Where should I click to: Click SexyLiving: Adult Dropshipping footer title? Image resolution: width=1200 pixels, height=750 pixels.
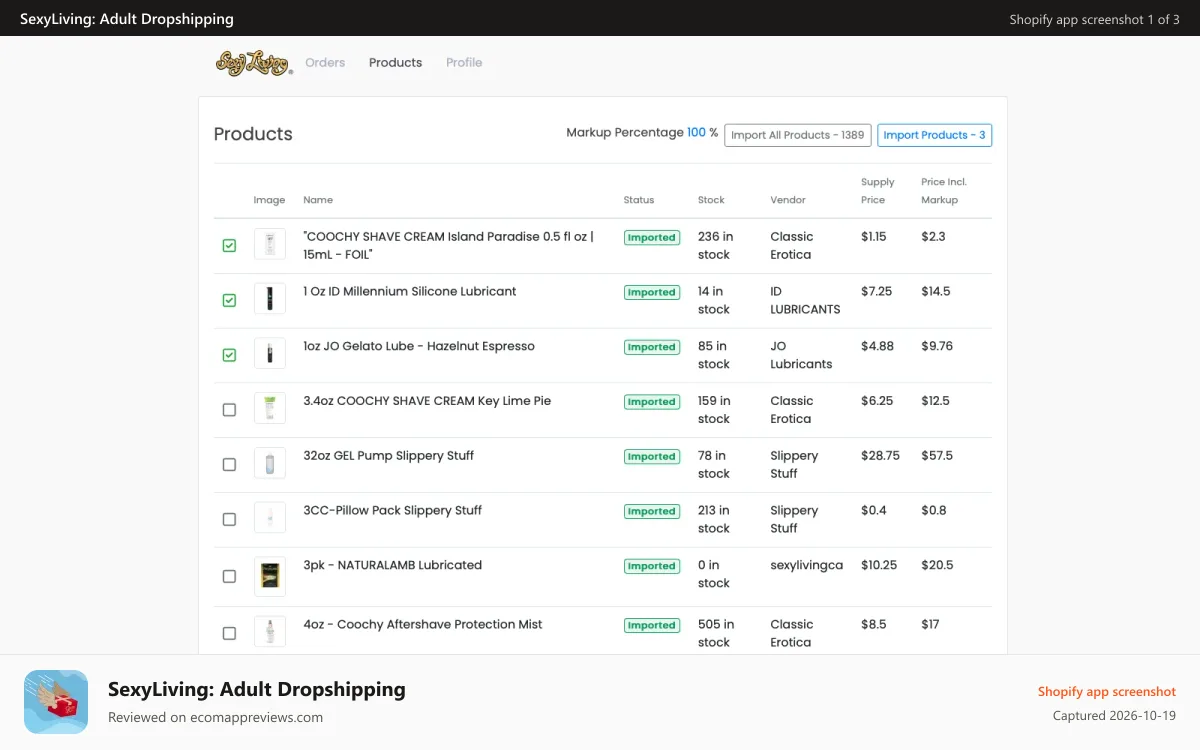click(x=257, y=689)
